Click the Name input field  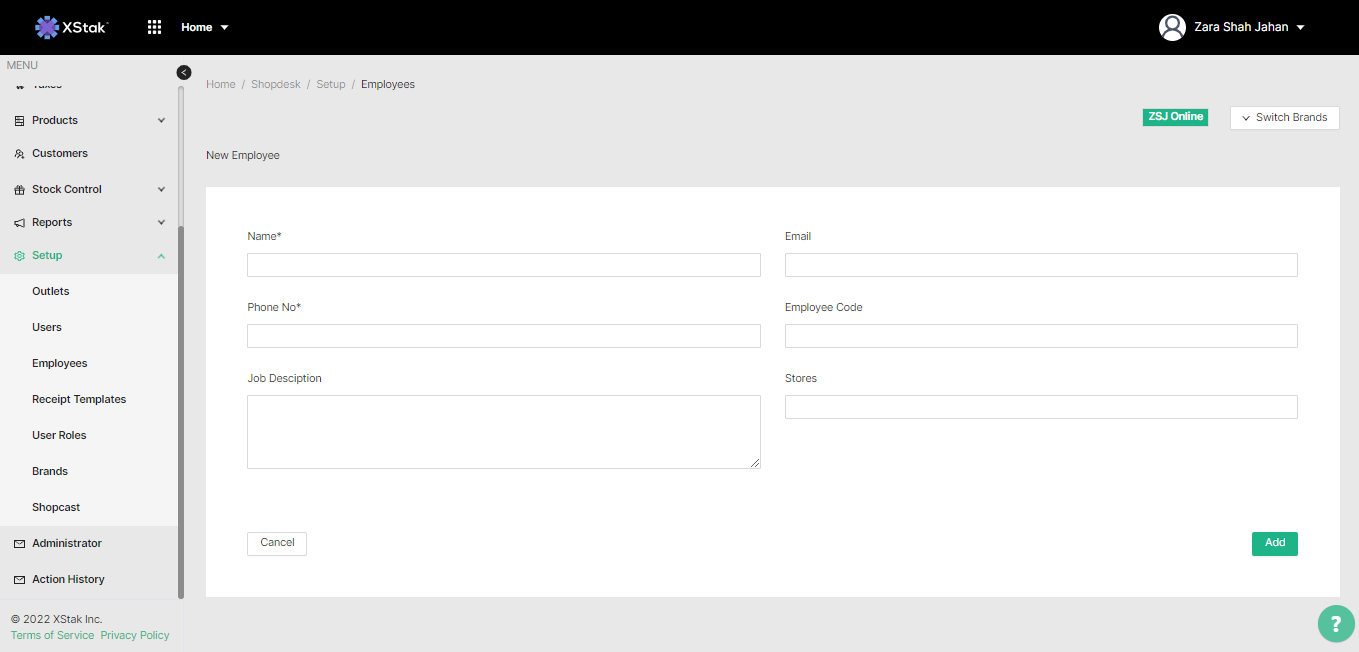pos(503,265)
